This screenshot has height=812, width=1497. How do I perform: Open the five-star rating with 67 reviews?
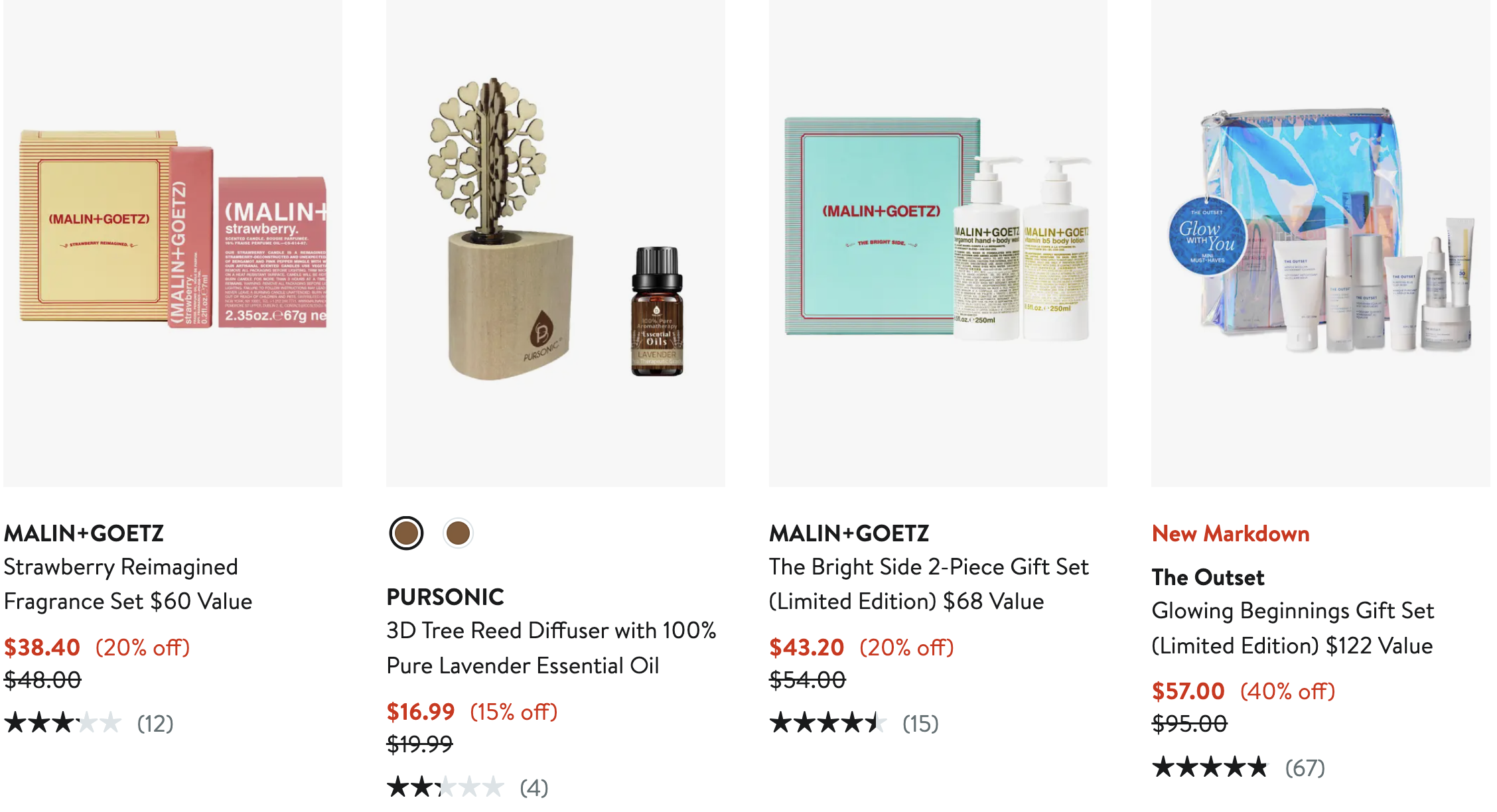[x=1239, y=768]
